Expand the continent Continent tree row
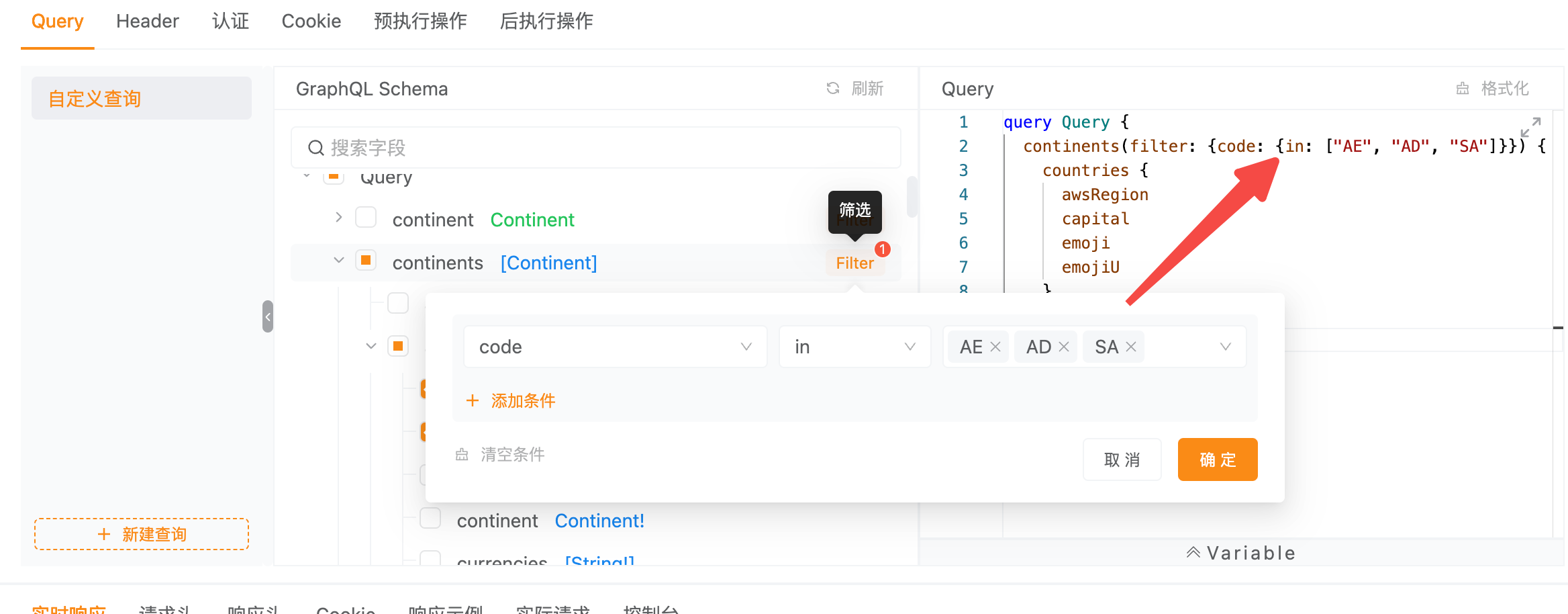 338,217
